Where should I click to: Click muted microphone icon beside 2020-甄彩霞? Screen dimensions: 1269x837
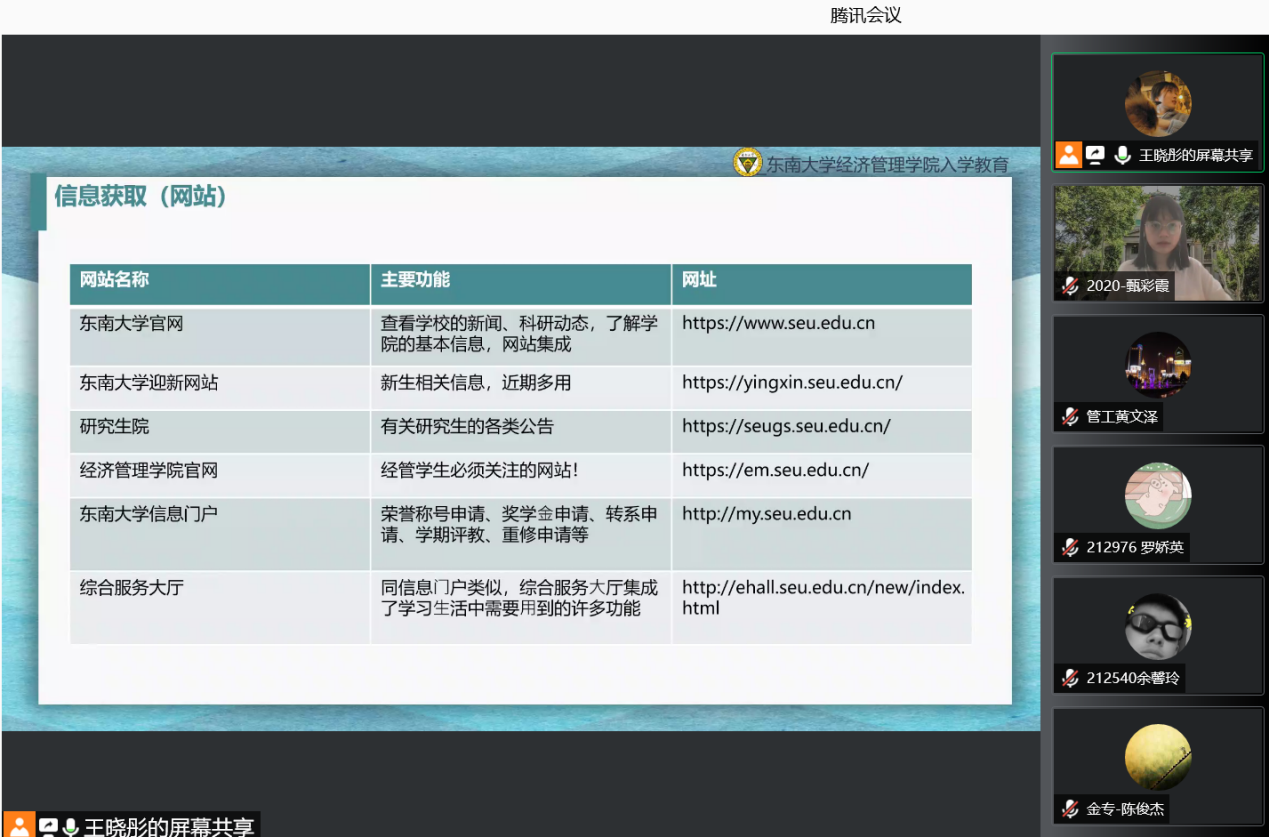(x=1070, y=286)
